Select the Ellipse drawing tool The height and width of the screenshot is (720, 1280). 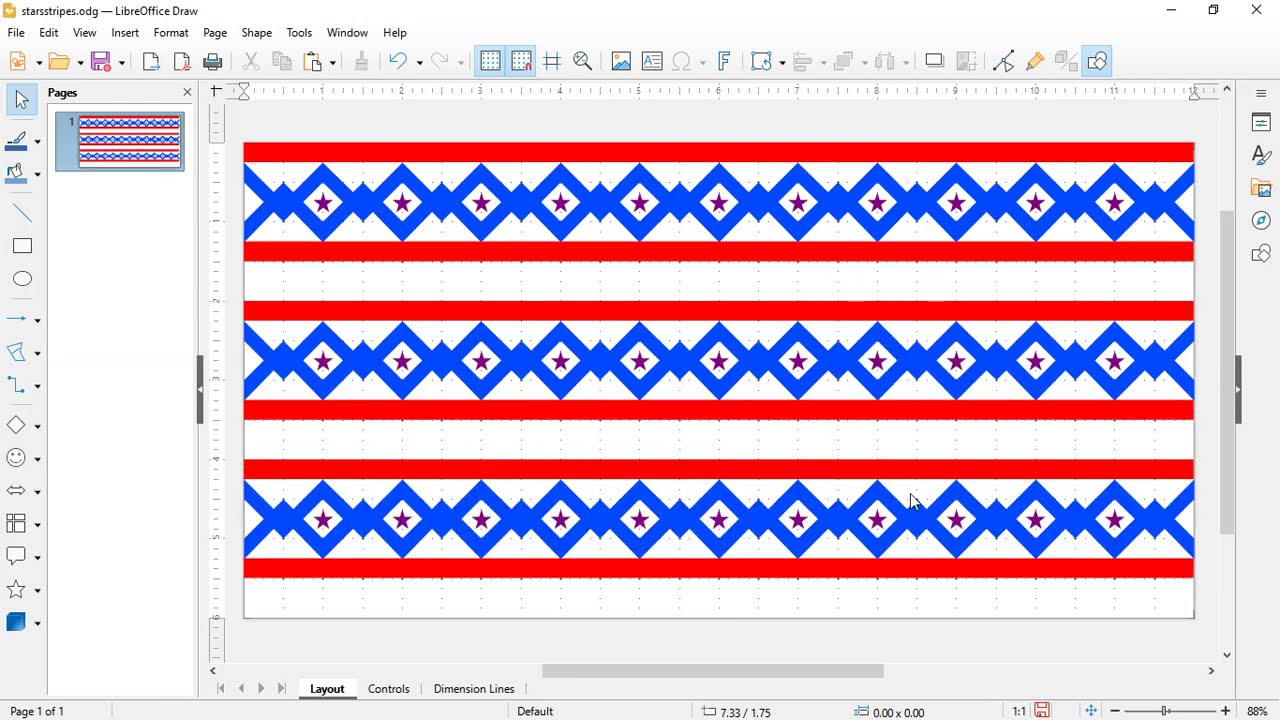tap(22, 279)
